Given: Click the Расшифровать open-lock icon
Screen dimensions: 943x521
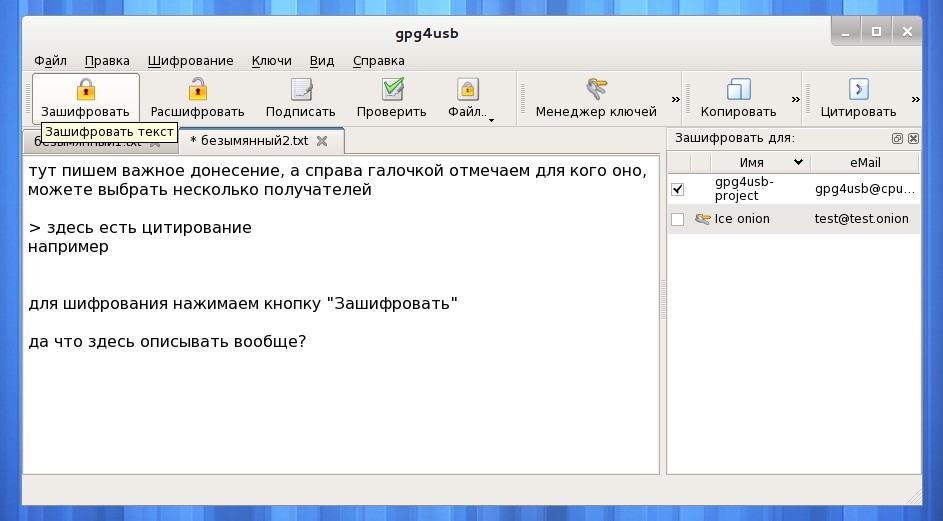Looking at the screenshot, I should (x=197, y=90).
